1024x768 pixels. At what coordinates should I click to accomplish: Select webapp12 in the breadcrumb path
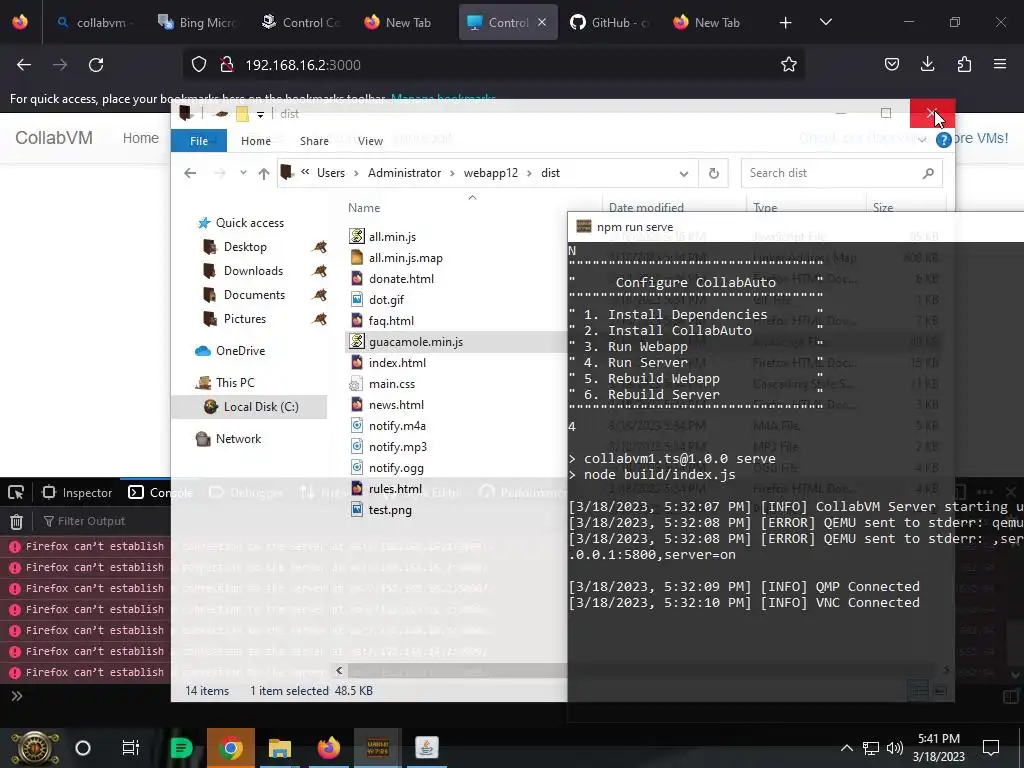[x=490, y=173]
